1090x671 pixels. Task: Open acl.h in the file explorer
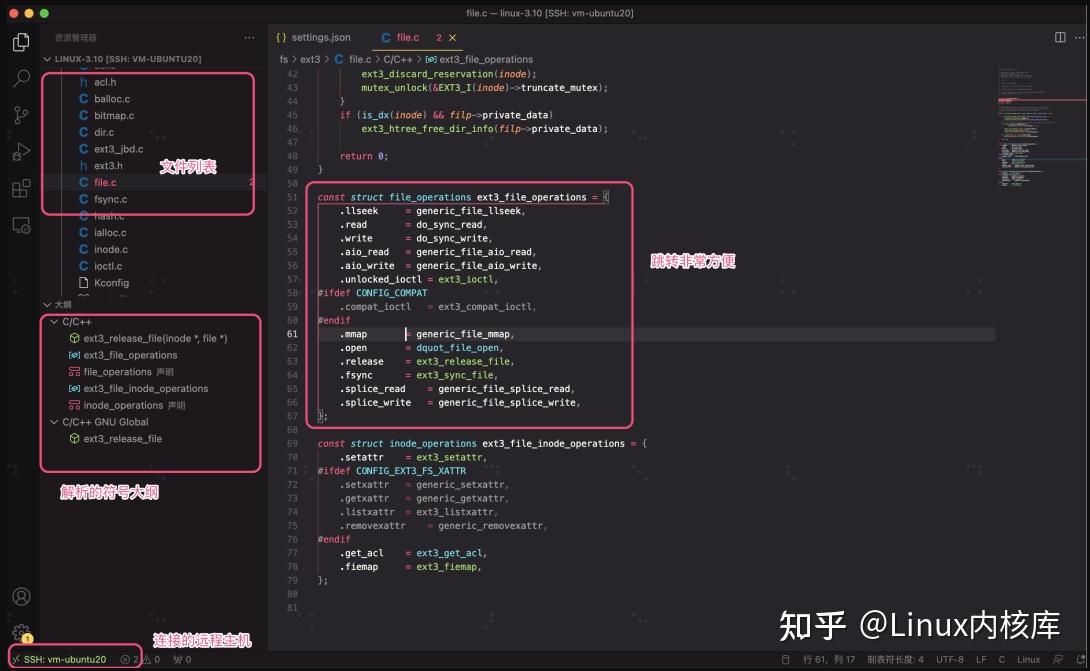tap(105, 82)
